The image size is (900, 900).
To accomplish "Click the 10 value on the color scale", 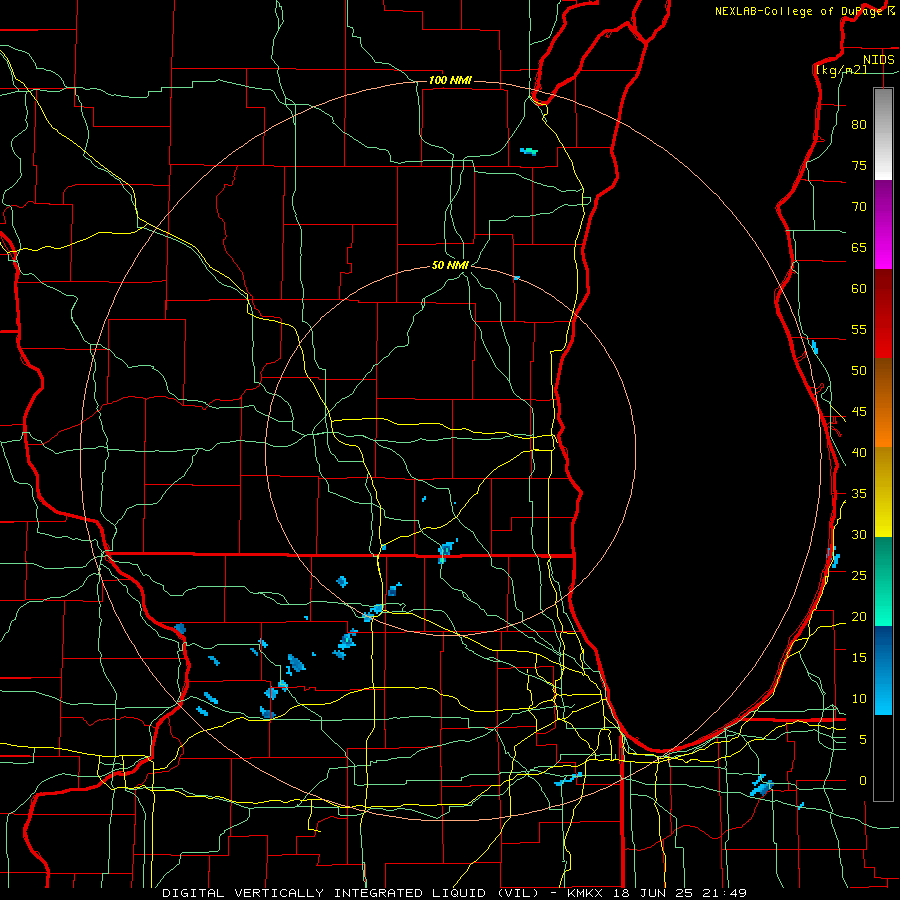I will point(859,699).
